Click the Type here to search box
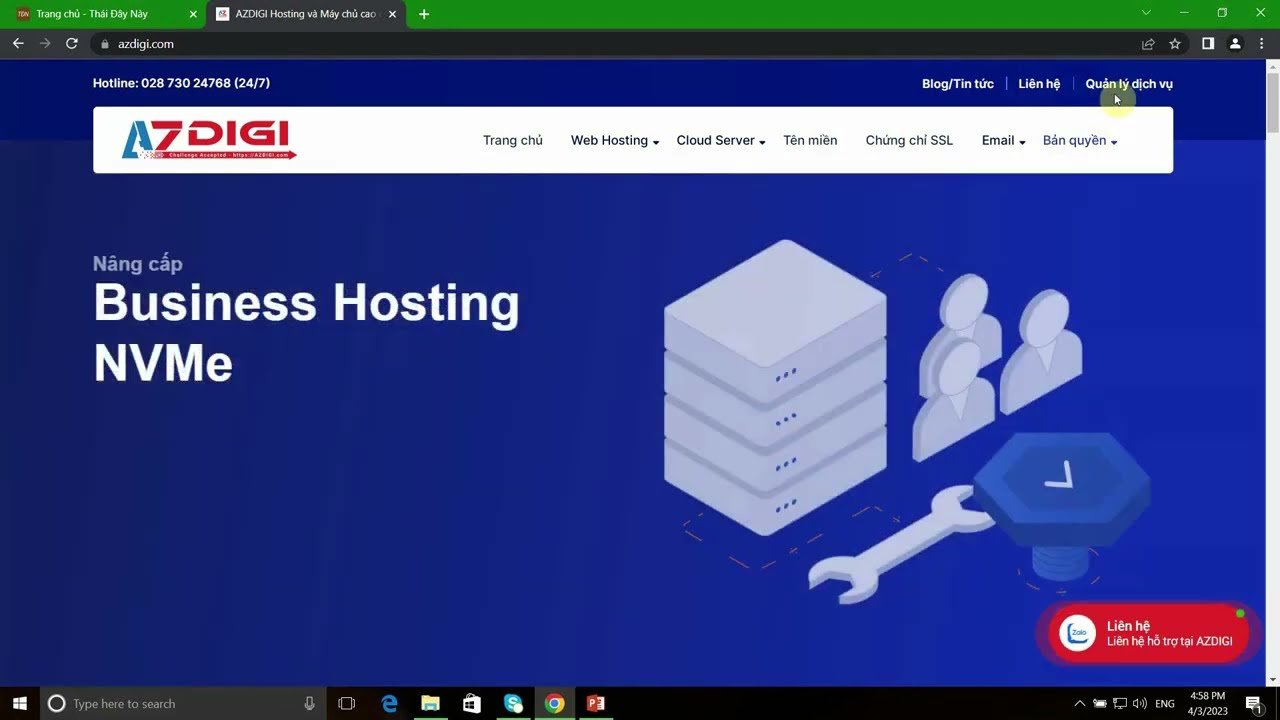Viewport: 1280px width, 720px height. pyautogui.click(x=183, y=703)
